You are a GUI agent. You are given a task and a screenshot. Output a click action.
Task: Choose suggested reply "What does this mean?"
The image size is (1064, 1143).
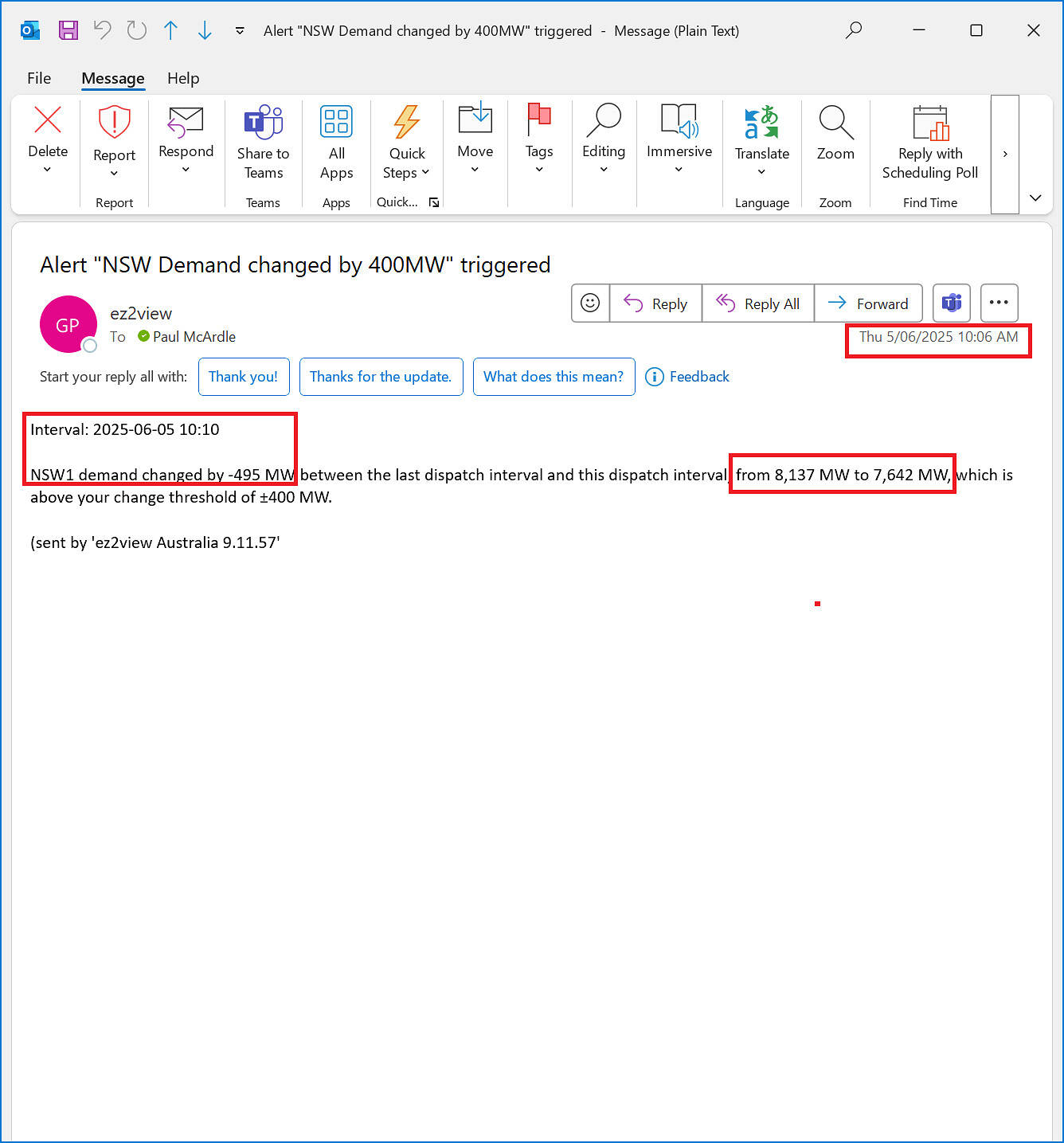click(554, 377)
